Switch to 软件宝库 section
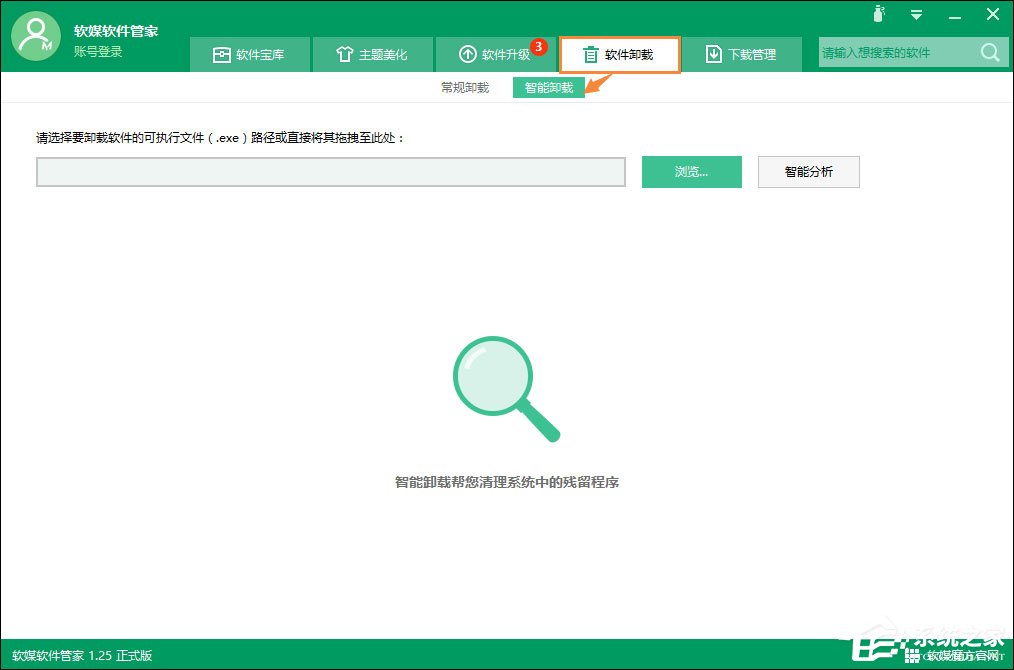 249,54
